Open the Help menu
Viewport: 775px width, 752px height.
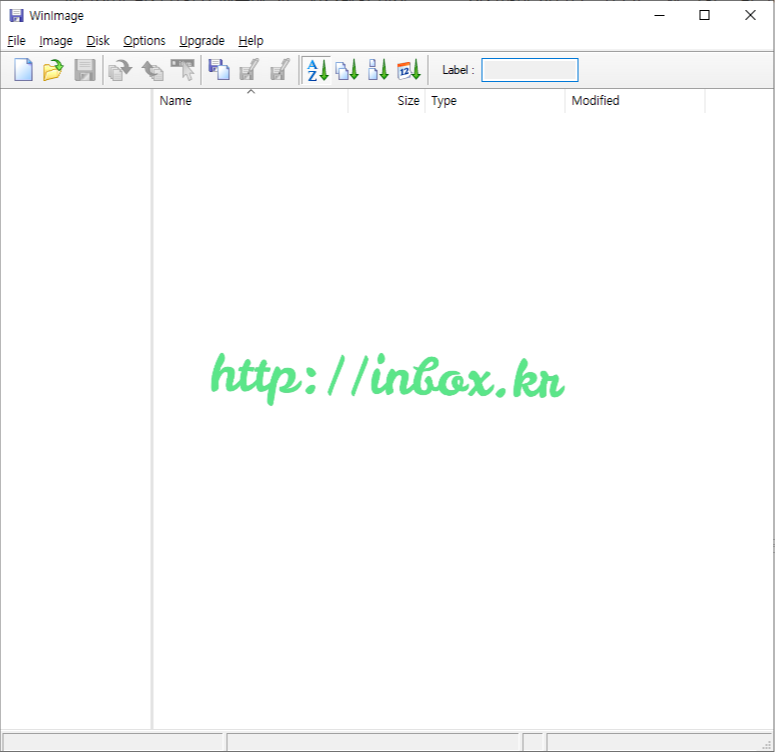[x=251, y=41]
